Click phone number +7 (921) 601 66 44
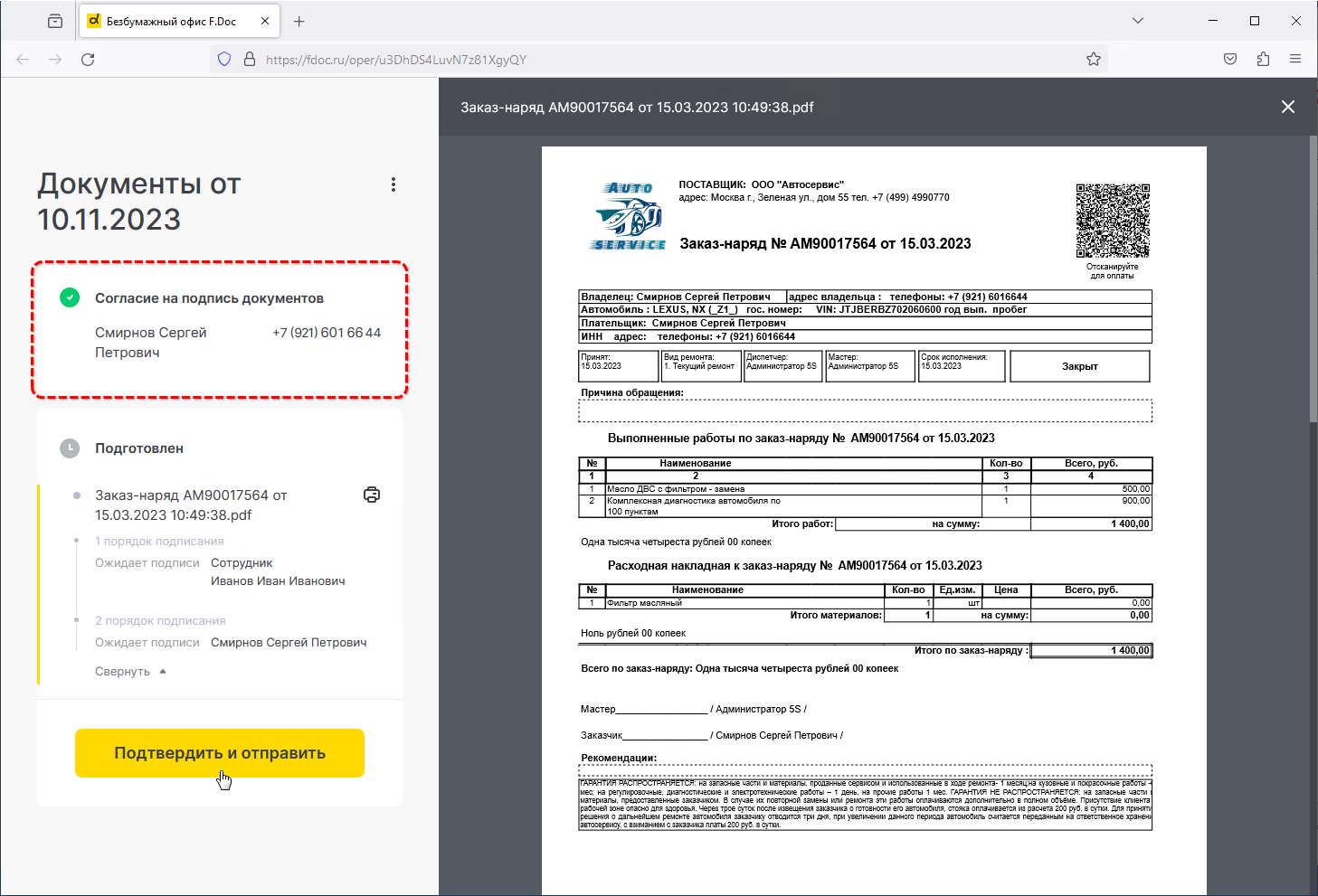Screen dimensions: 1318x896 [x=327, y=333]
